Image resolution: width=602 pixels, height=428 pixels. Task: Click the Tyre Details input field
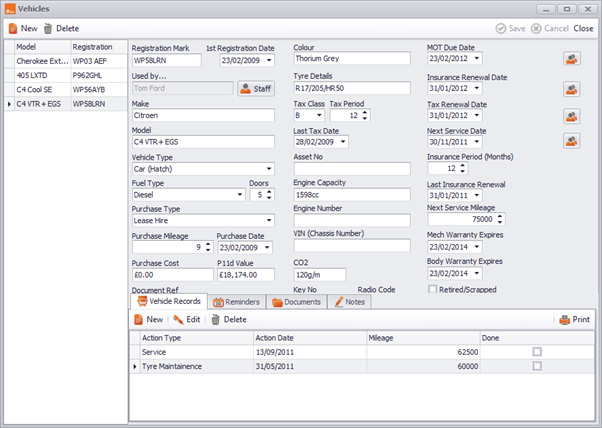(x=352, y=88)
